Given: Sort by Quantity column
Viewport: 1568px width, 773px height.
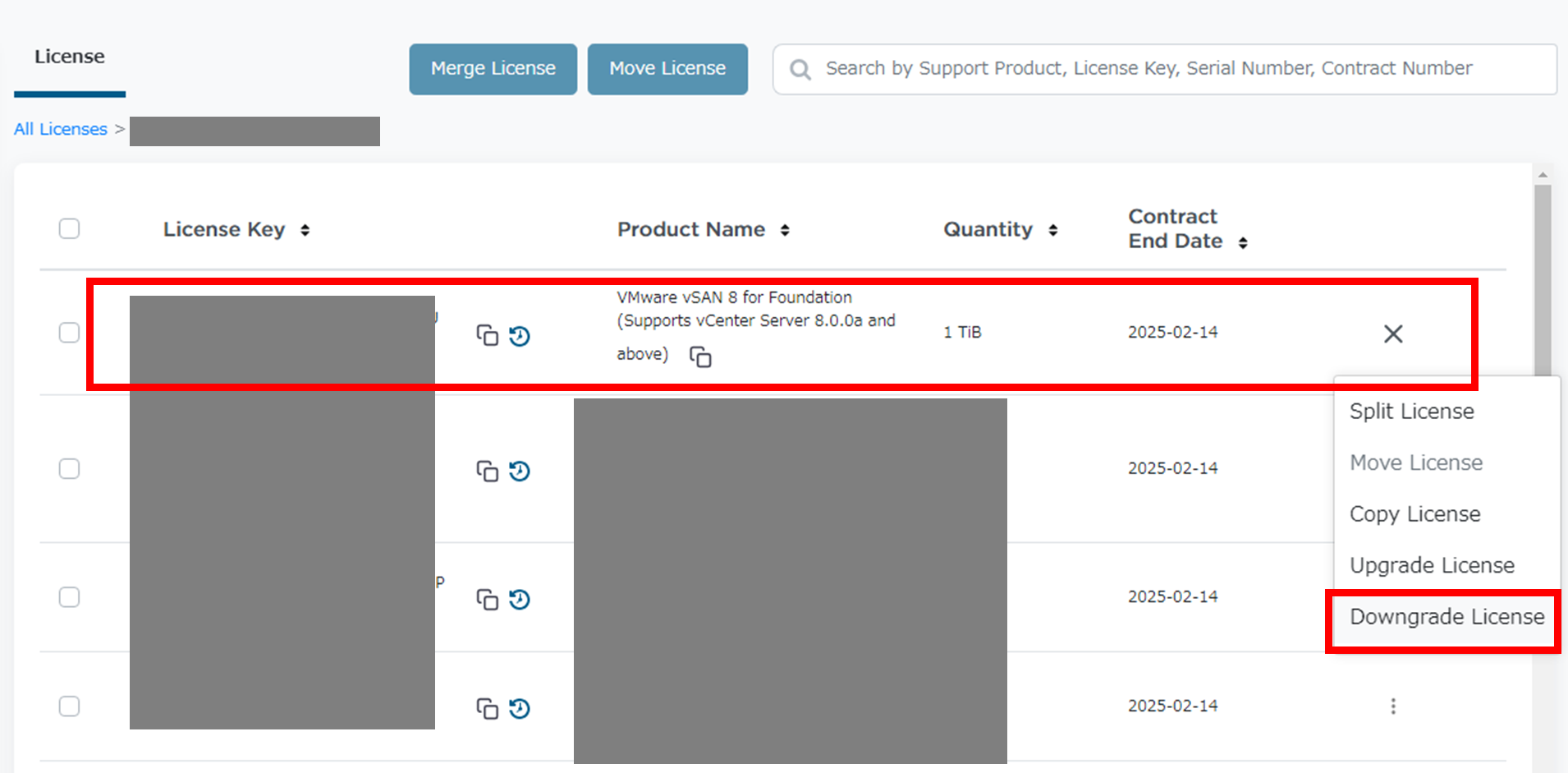Looking at the screenshot, I should pyautogui.click(x=1053, y=230).
